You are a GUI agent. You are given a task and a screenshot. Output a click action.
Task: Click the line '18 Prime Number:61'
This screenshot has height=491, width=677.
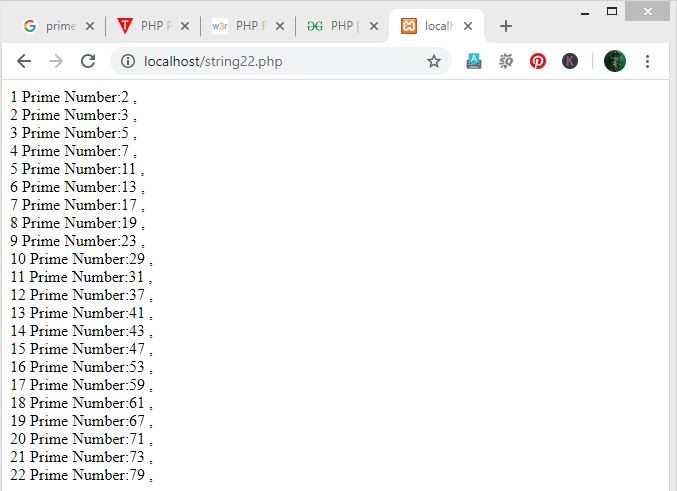point(81,403)
